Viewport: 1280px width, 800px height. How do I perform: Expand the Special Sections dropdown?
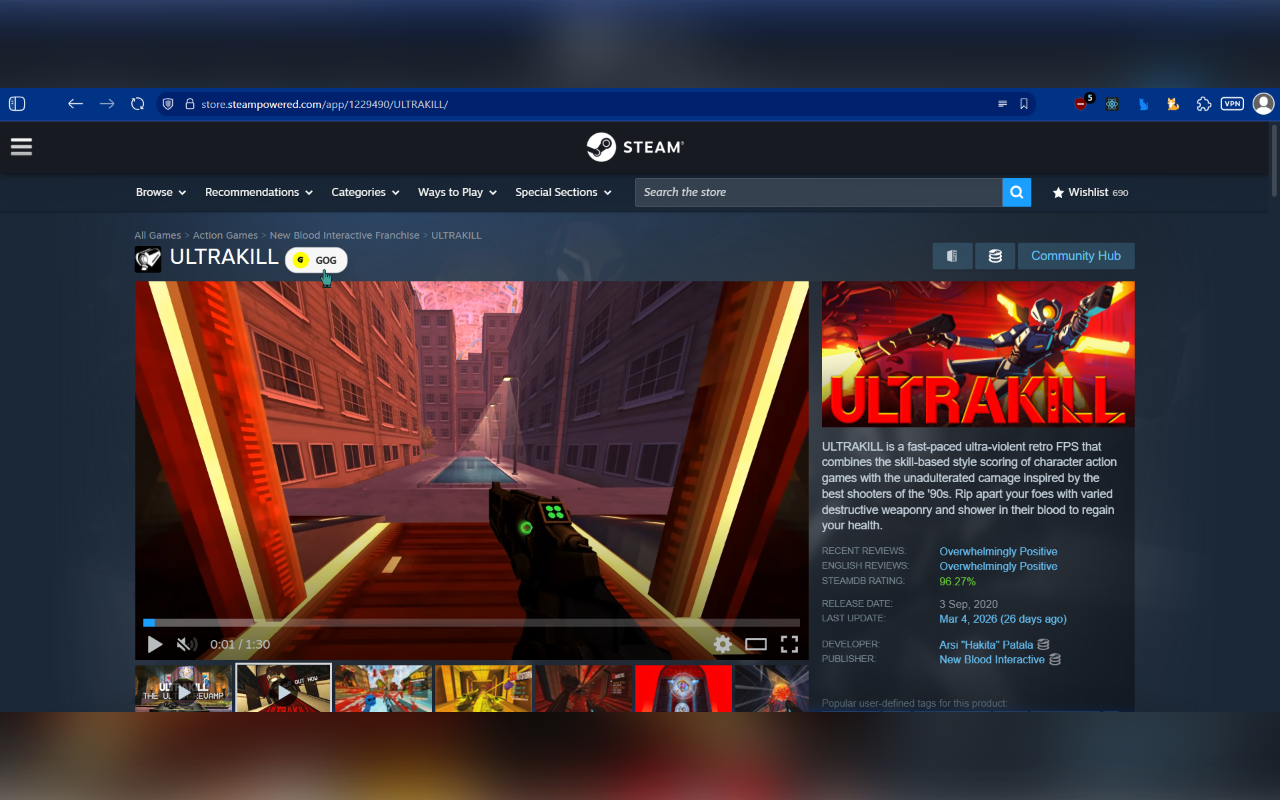point(564,192)
